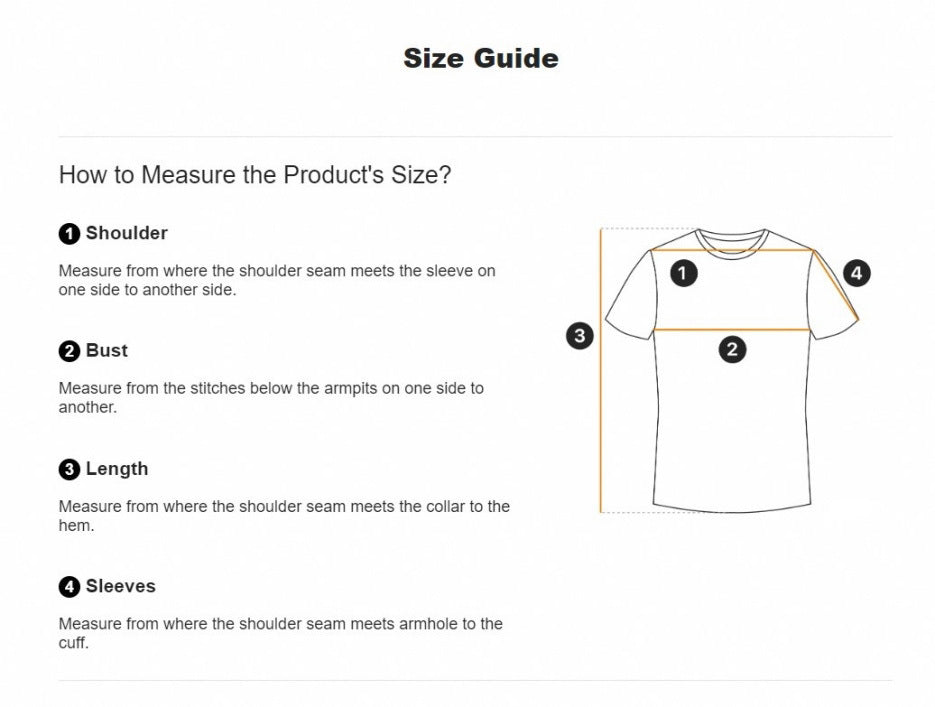Click the Length heading text
Screen dimensions: 935x707
pyautogui.click(x=117, y=468)
